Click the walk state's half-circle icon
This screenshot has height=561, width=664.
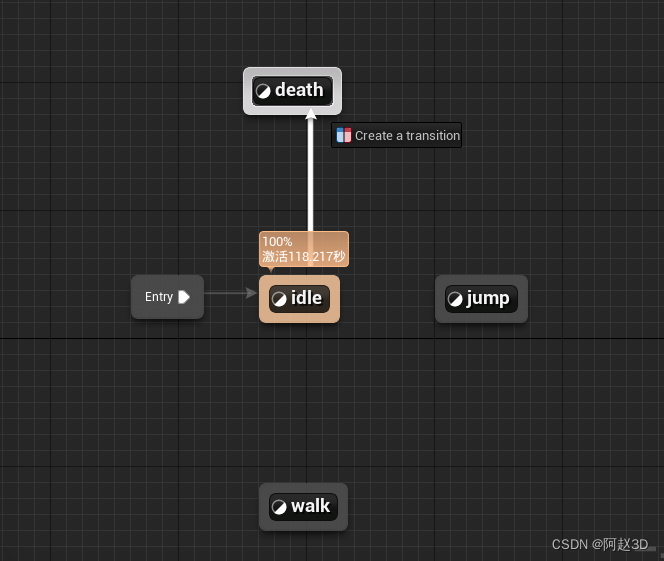279,507
